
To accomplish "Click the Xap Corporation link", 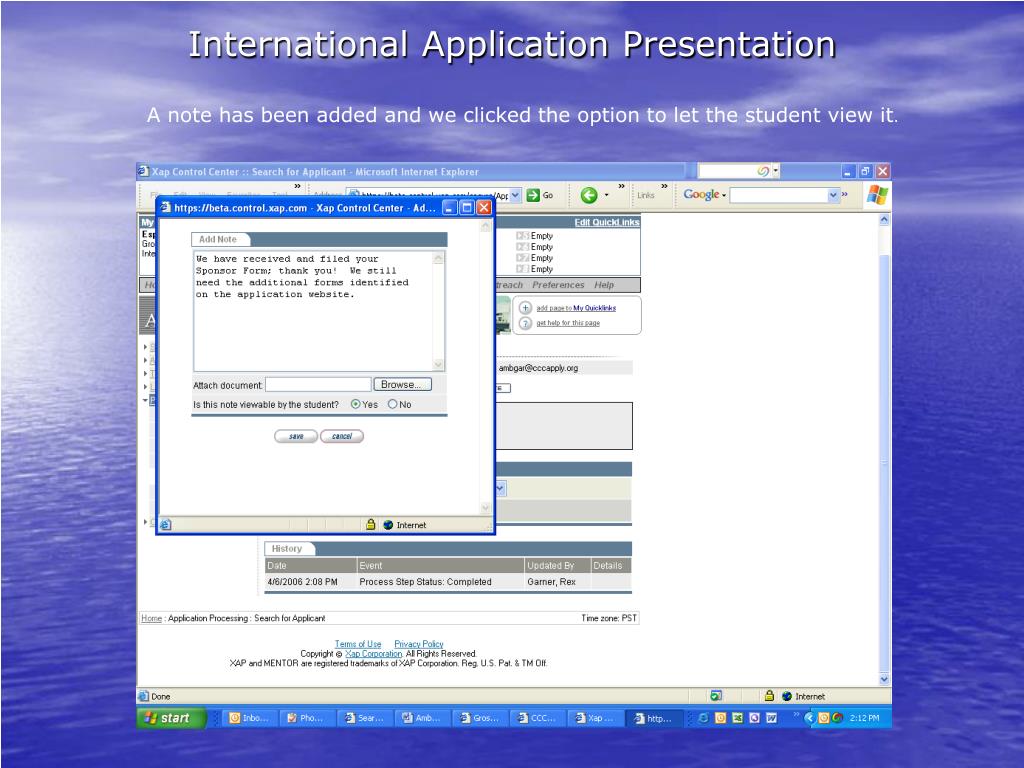I will pos(374,654).
